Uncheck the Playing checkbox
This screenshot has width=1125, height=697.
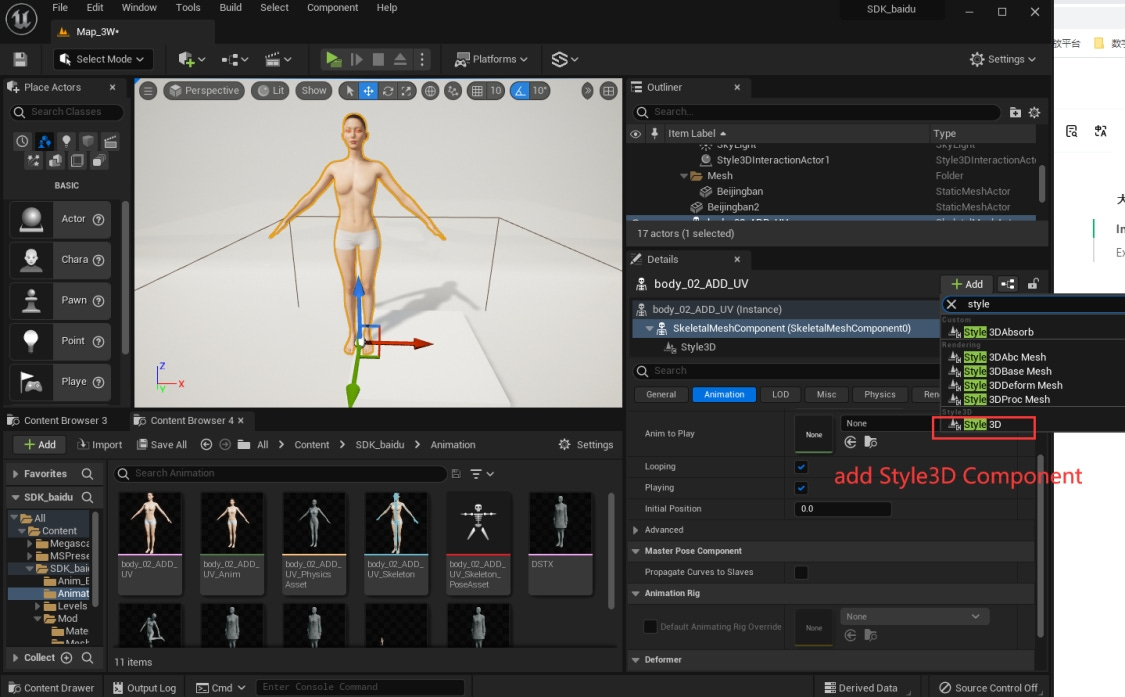(801, 488)
